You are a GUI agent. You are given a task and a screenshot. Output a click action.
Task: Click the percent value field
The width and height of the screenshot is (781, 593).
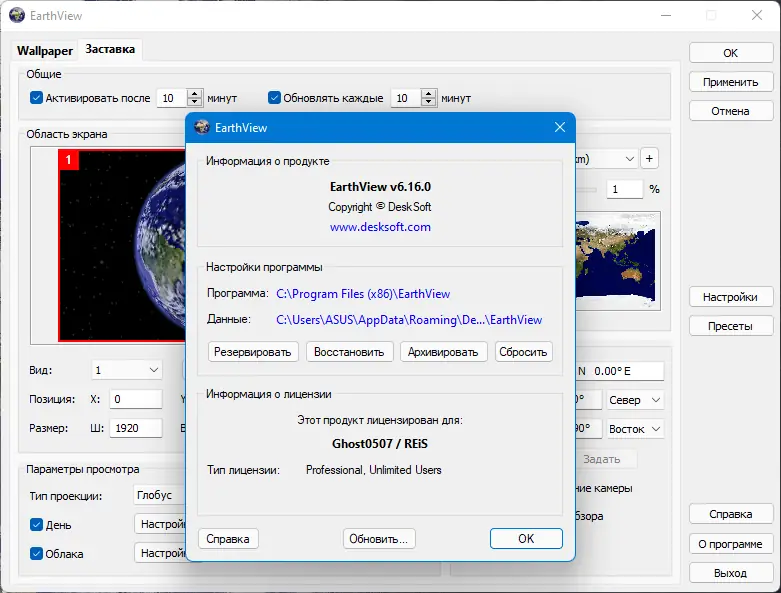click(625, 189)
